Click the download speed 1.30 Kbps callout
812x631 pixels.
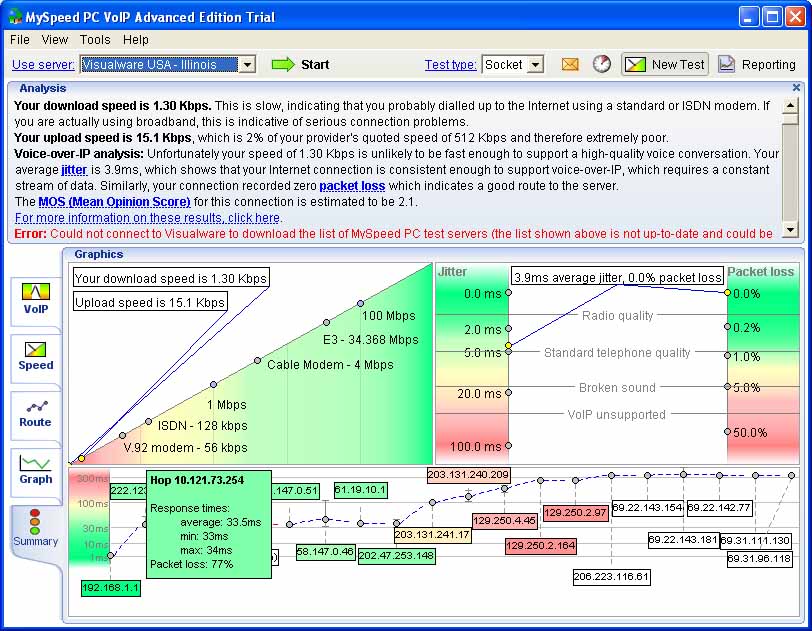pos(171,278)
